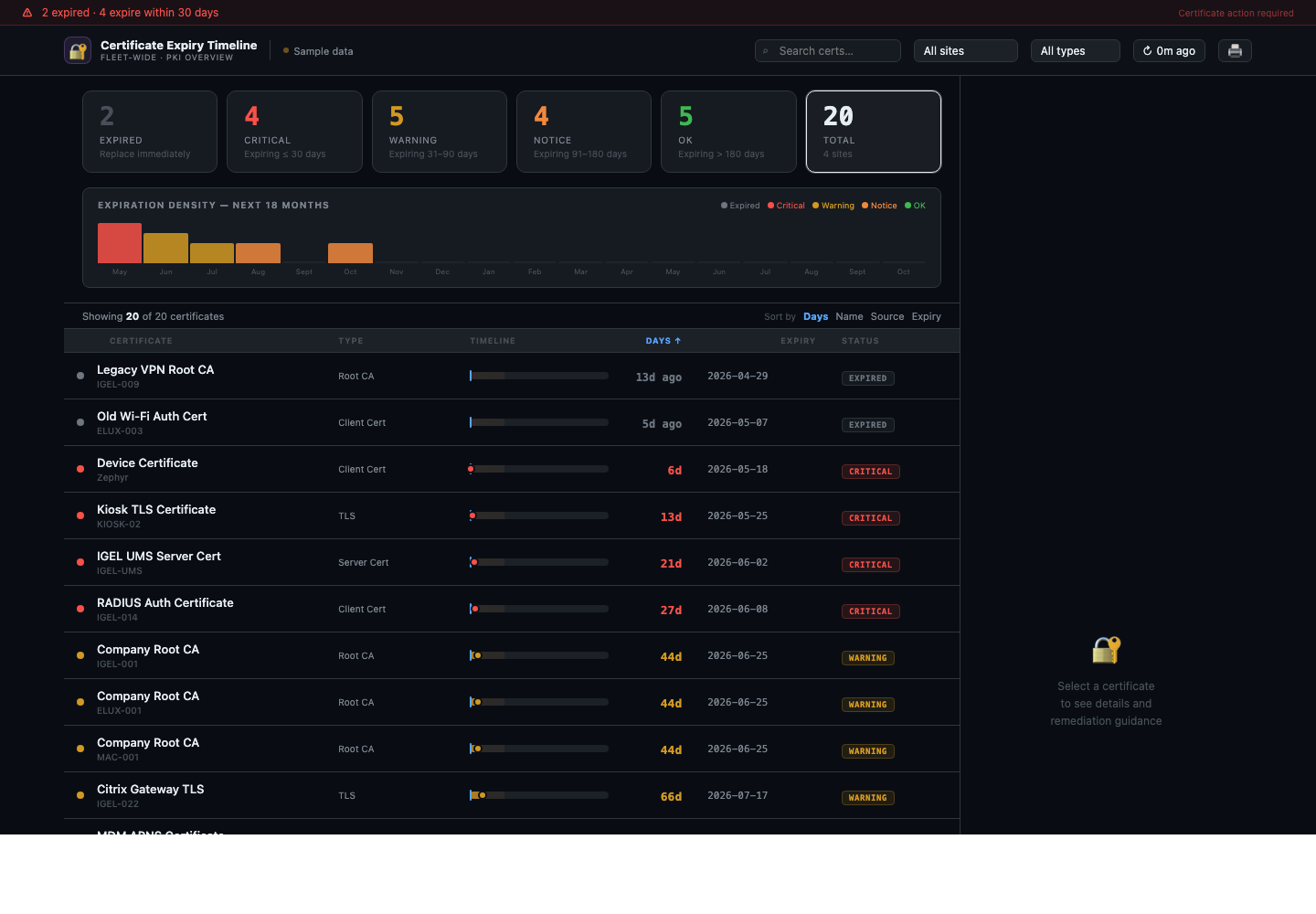Filter by the OK summary card

728,132
